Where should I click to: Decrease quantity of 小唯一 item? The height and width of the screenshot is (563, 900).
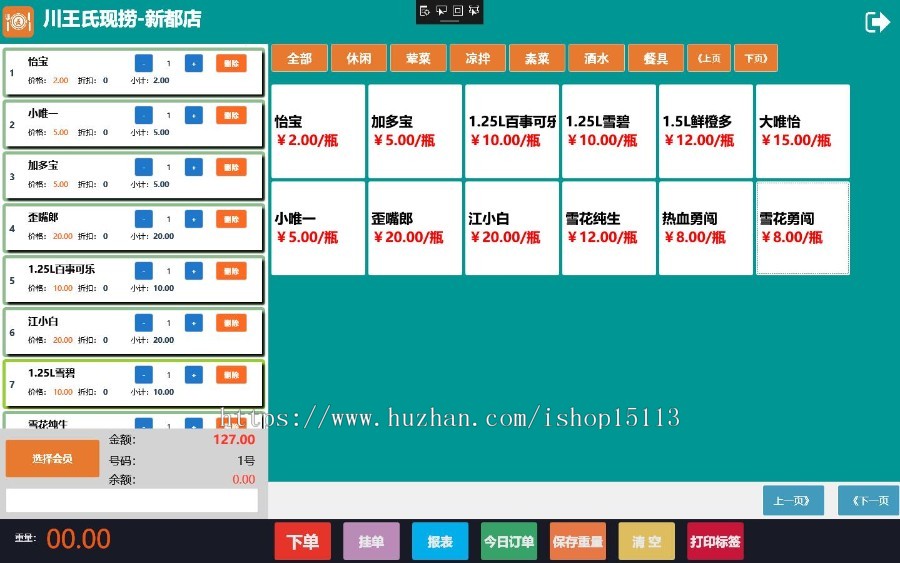coord(143,115)
